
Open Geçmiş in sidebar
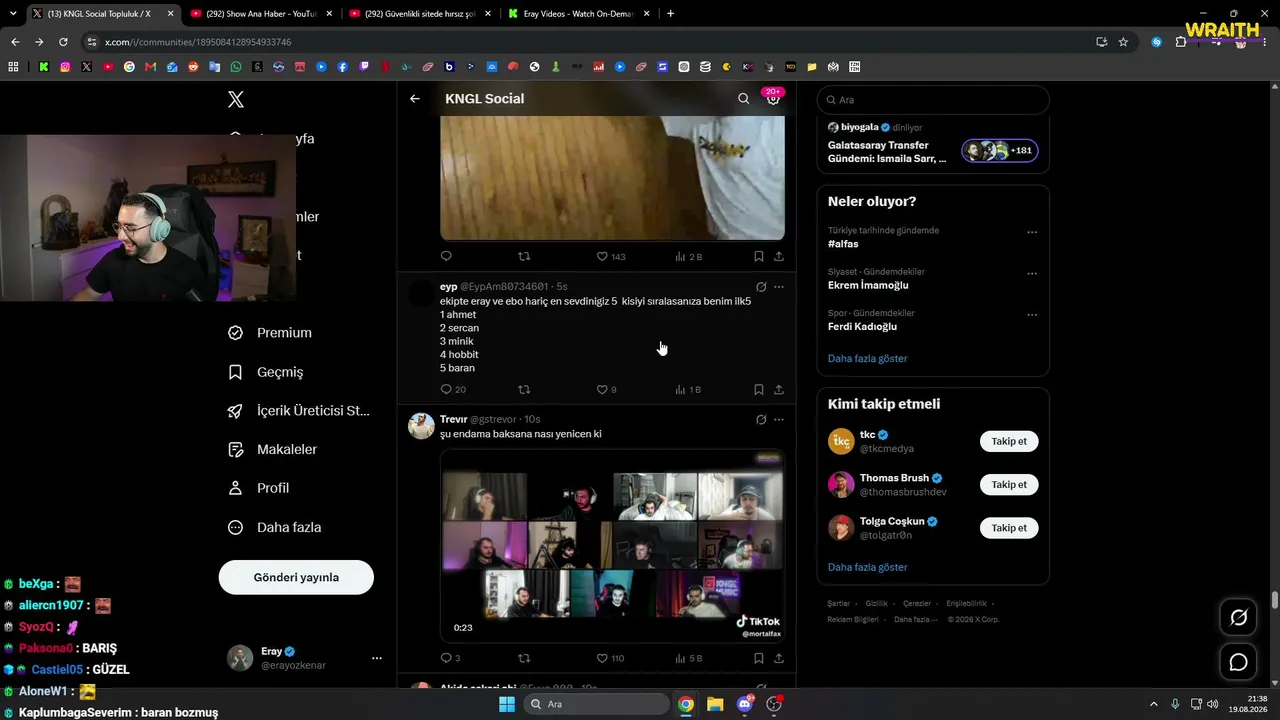(266, 372)
